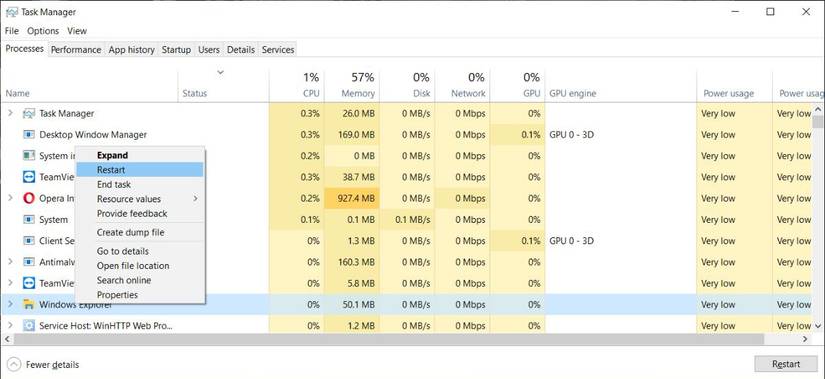
Task: Click the TeamViewer icon at 38.7 MB
Action: pos(29,177)
